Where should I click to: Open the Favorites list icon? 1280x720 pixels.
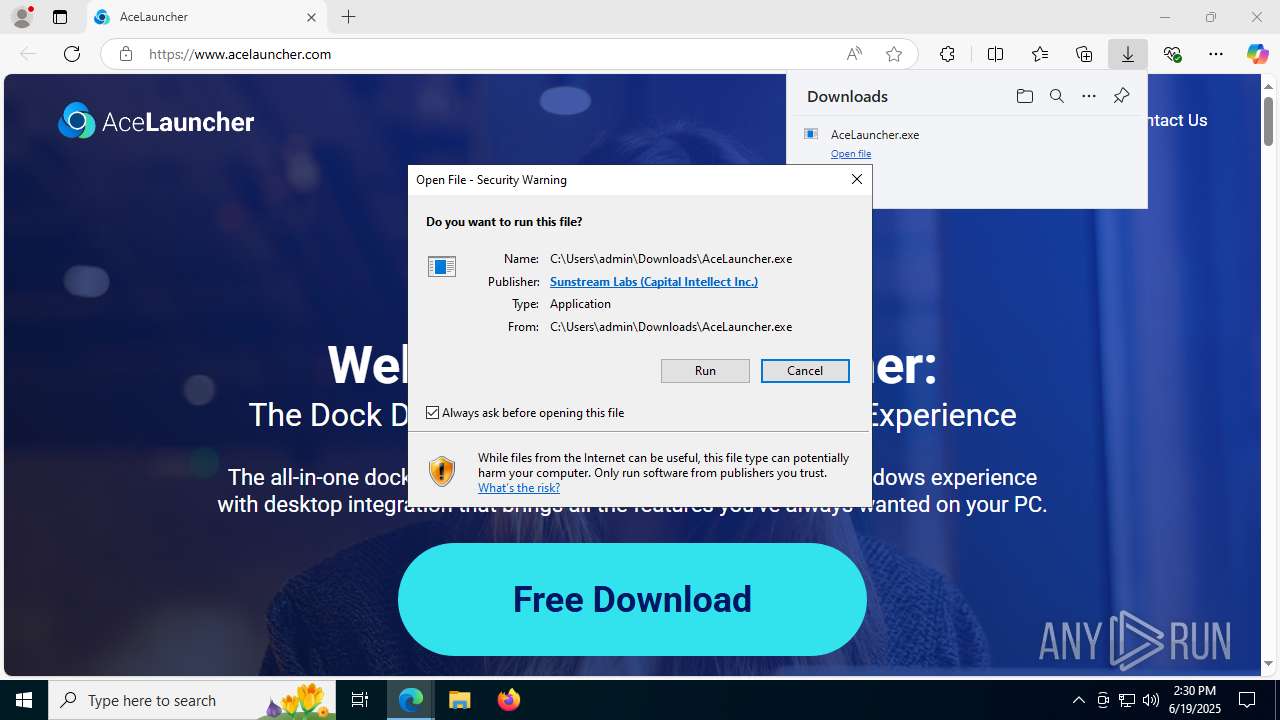point(1040,54)
